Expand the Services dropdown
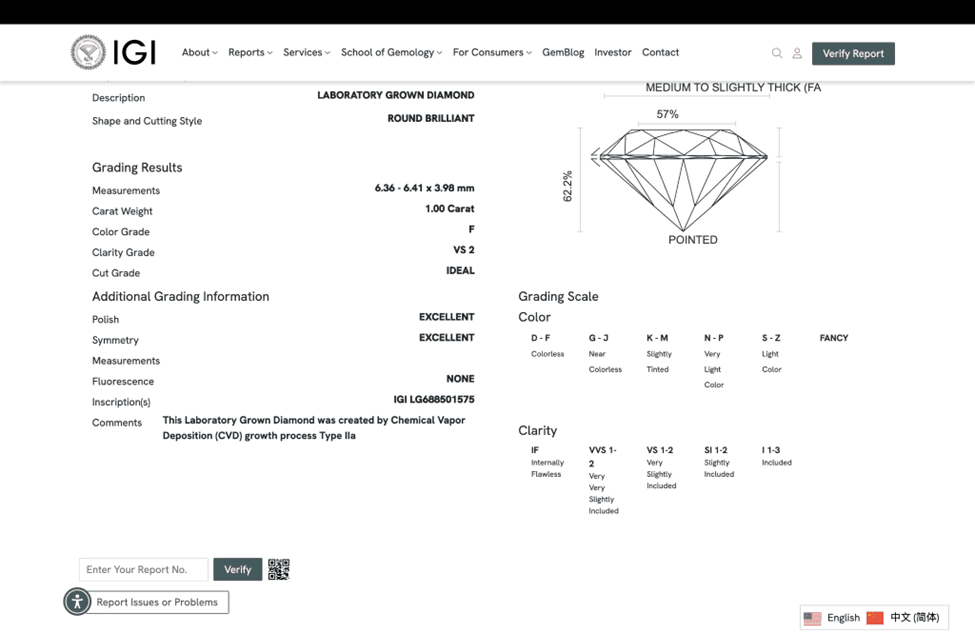Image resolution: width=975 pixels, height=633 pixels. [307, 52]
